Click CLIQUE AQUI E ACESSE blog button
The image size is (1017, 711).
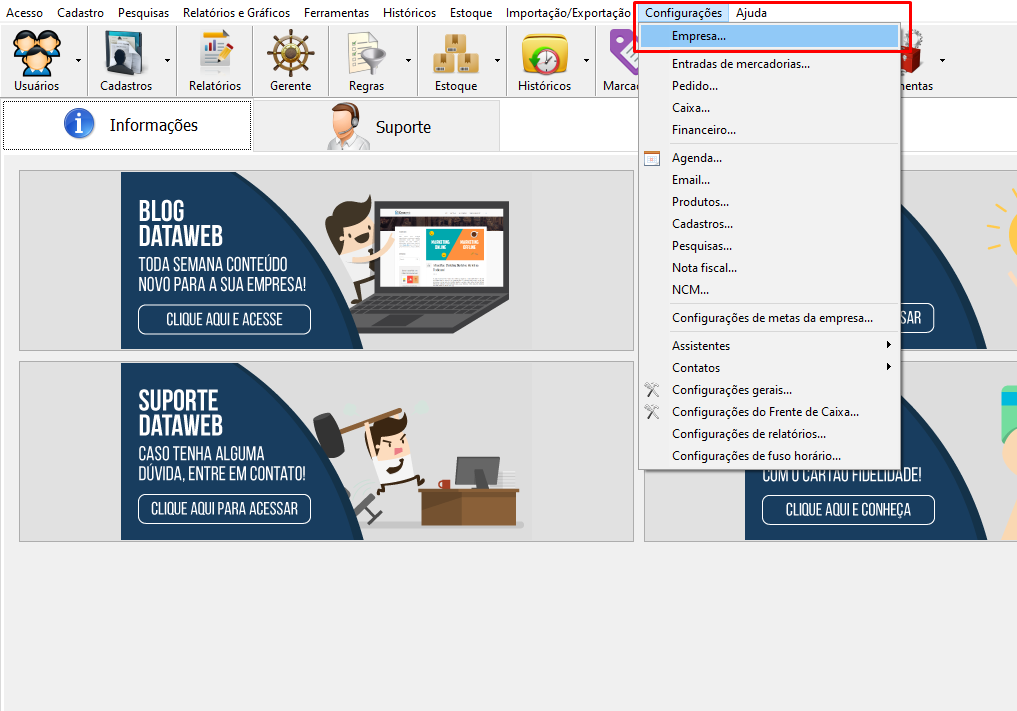click(224, 319)
